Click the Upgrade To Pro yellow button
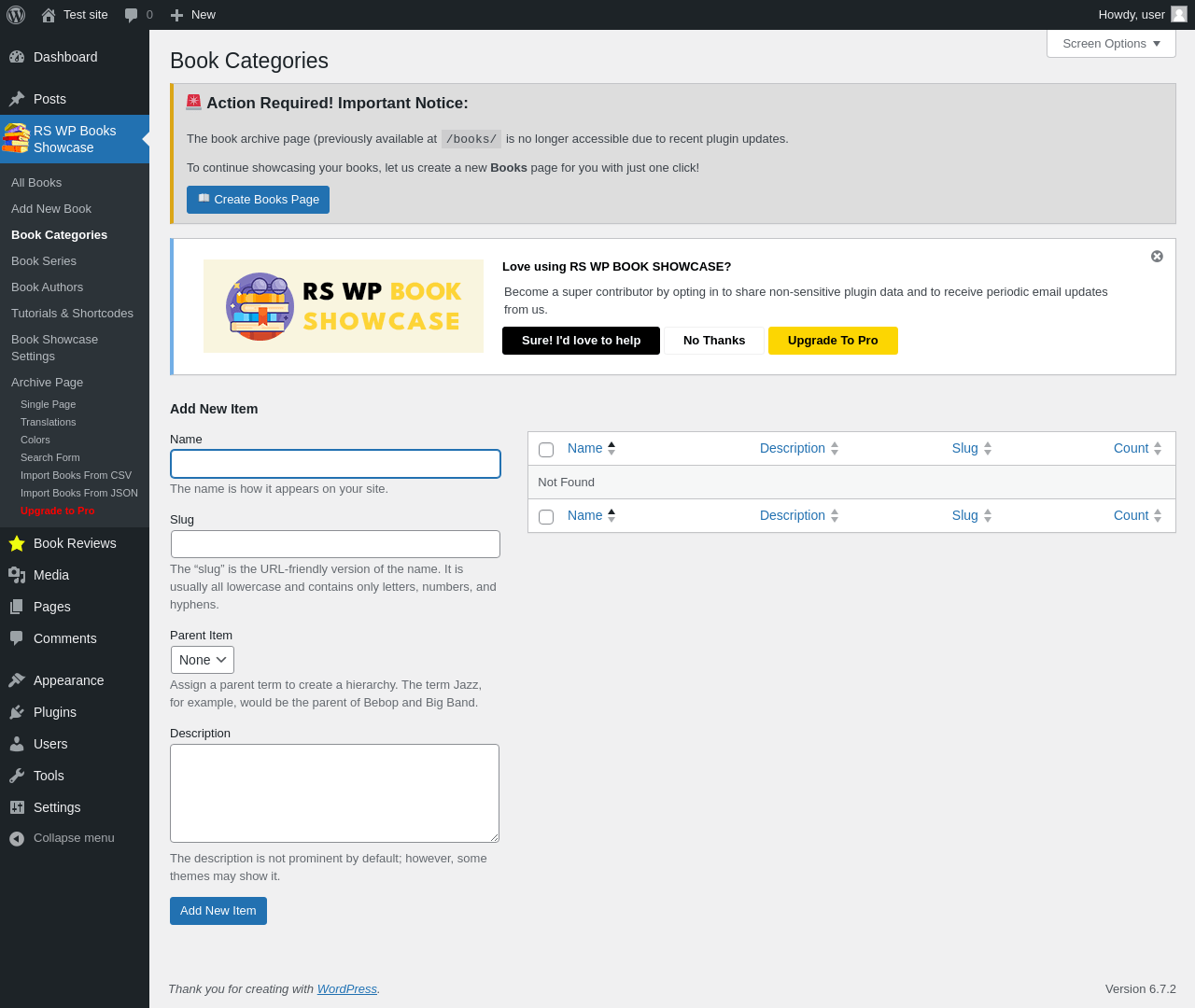This screenshot has width=1195, height=1008. (833, 341)
